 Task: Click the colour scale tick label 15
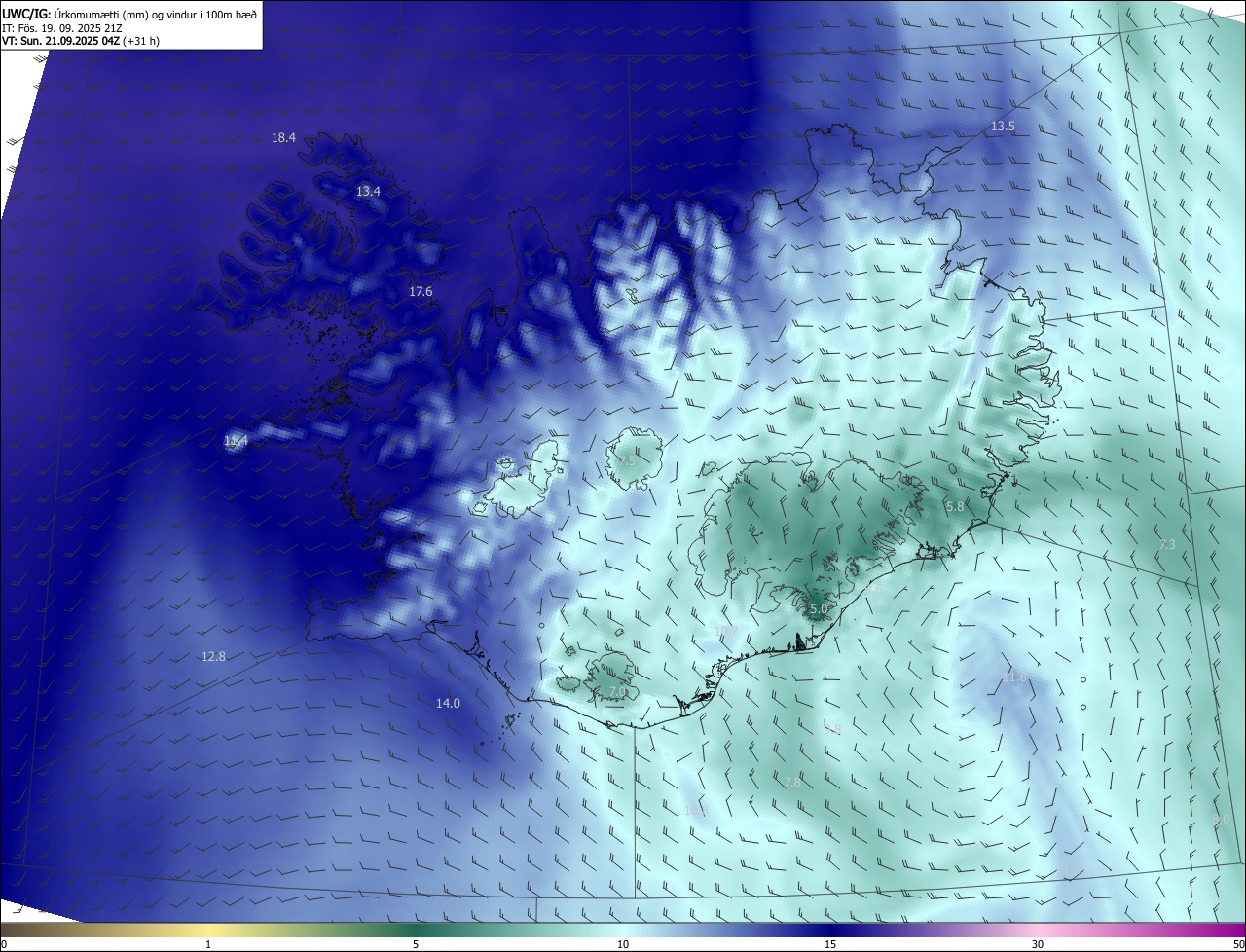pos(830,944)
